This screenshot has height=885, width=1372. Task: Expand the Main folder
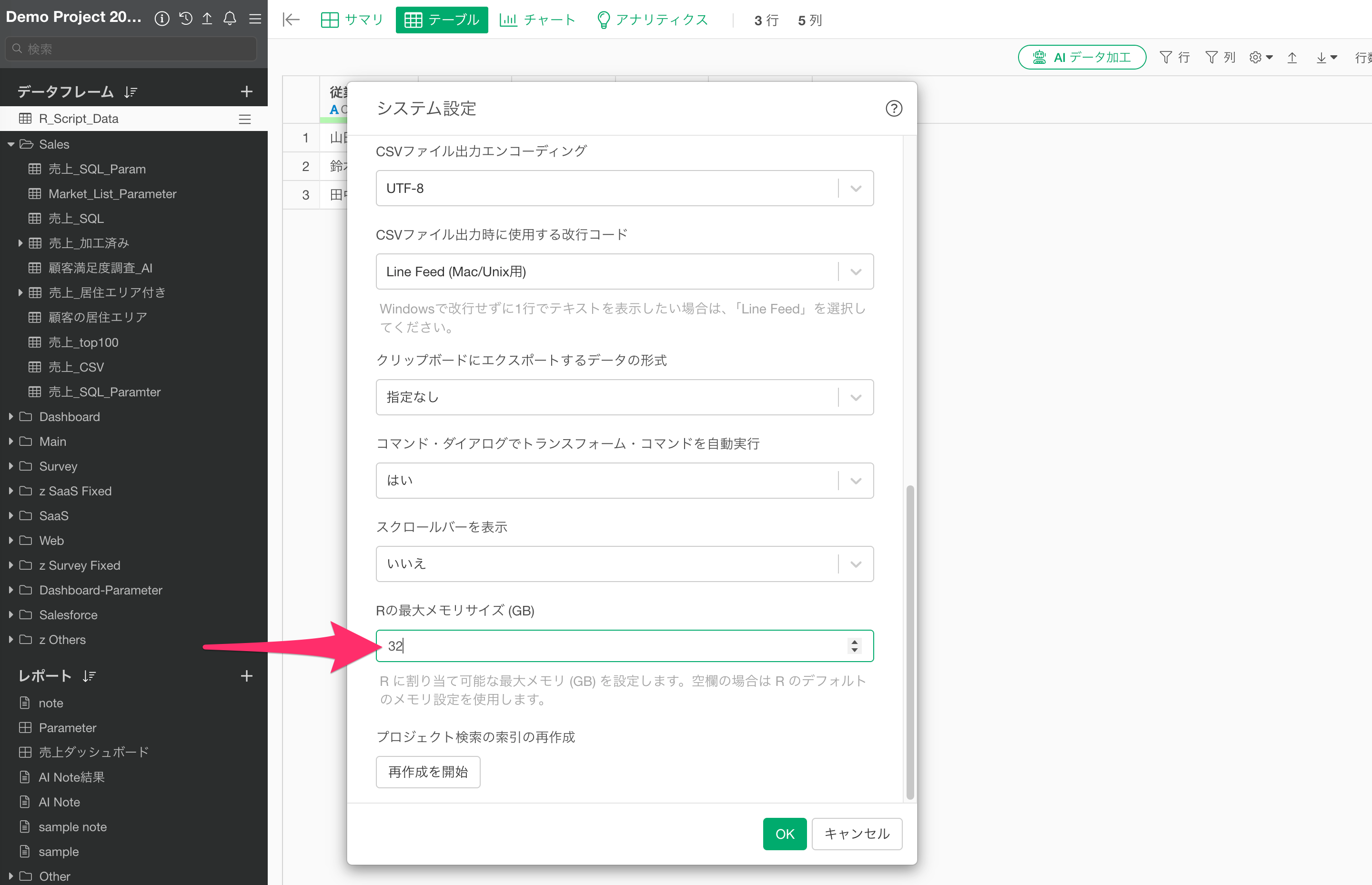click(10, 442)
